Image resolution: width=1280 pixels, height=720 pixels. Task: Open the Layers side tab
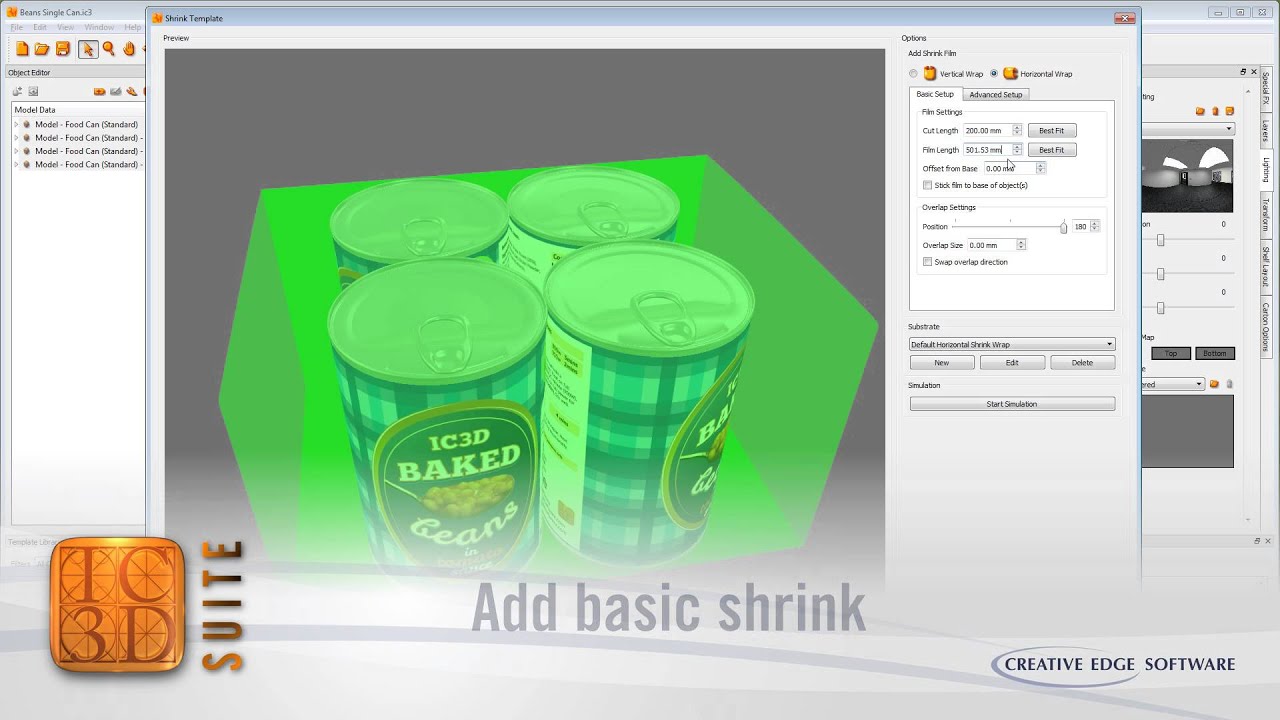click(x=1266, y=131)
